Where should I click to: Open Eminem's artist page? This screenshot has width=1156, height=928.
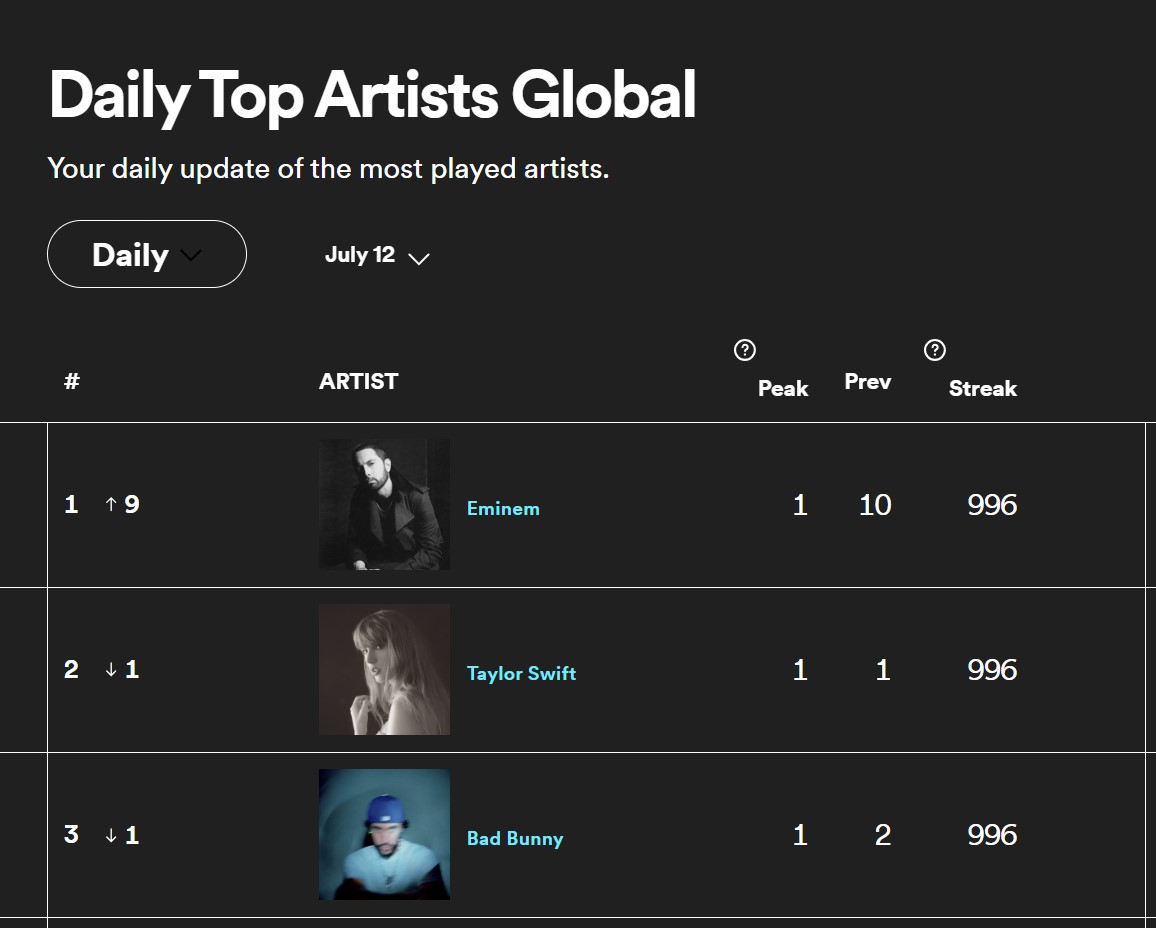pos(503,508)
